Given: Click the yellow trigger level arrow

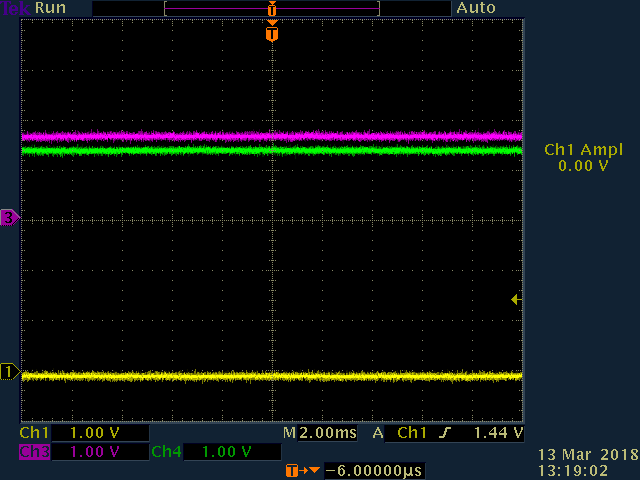Looking at the screenshot, I should tap(516, 300).
